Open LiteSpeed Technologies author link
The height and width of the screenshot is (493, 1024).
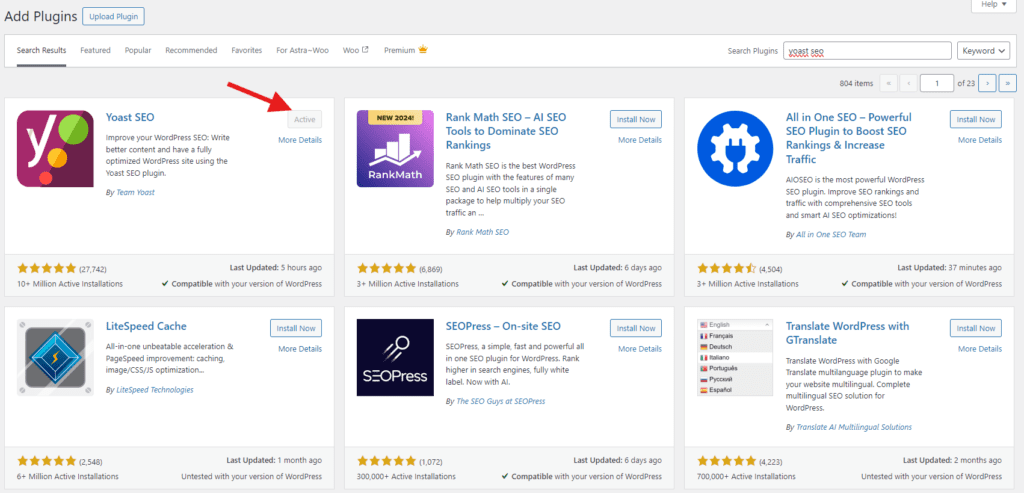coord(155,390)
